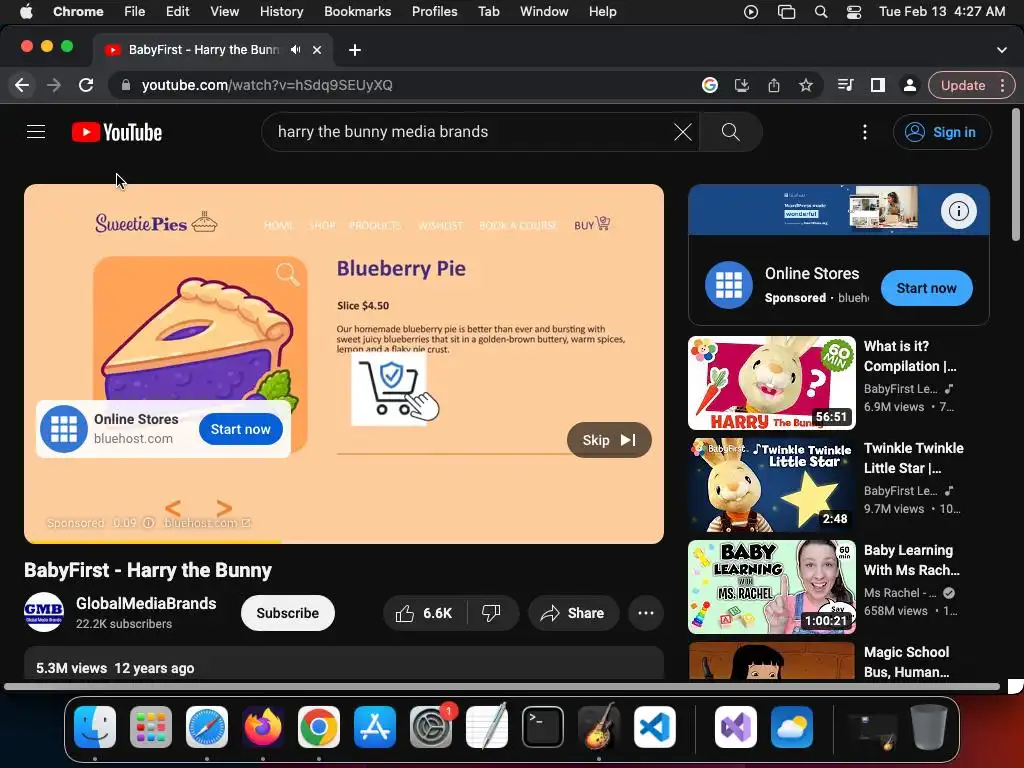Click the magnifier search button
This screenshot has height=768, width=1024.
click(730, 132)
